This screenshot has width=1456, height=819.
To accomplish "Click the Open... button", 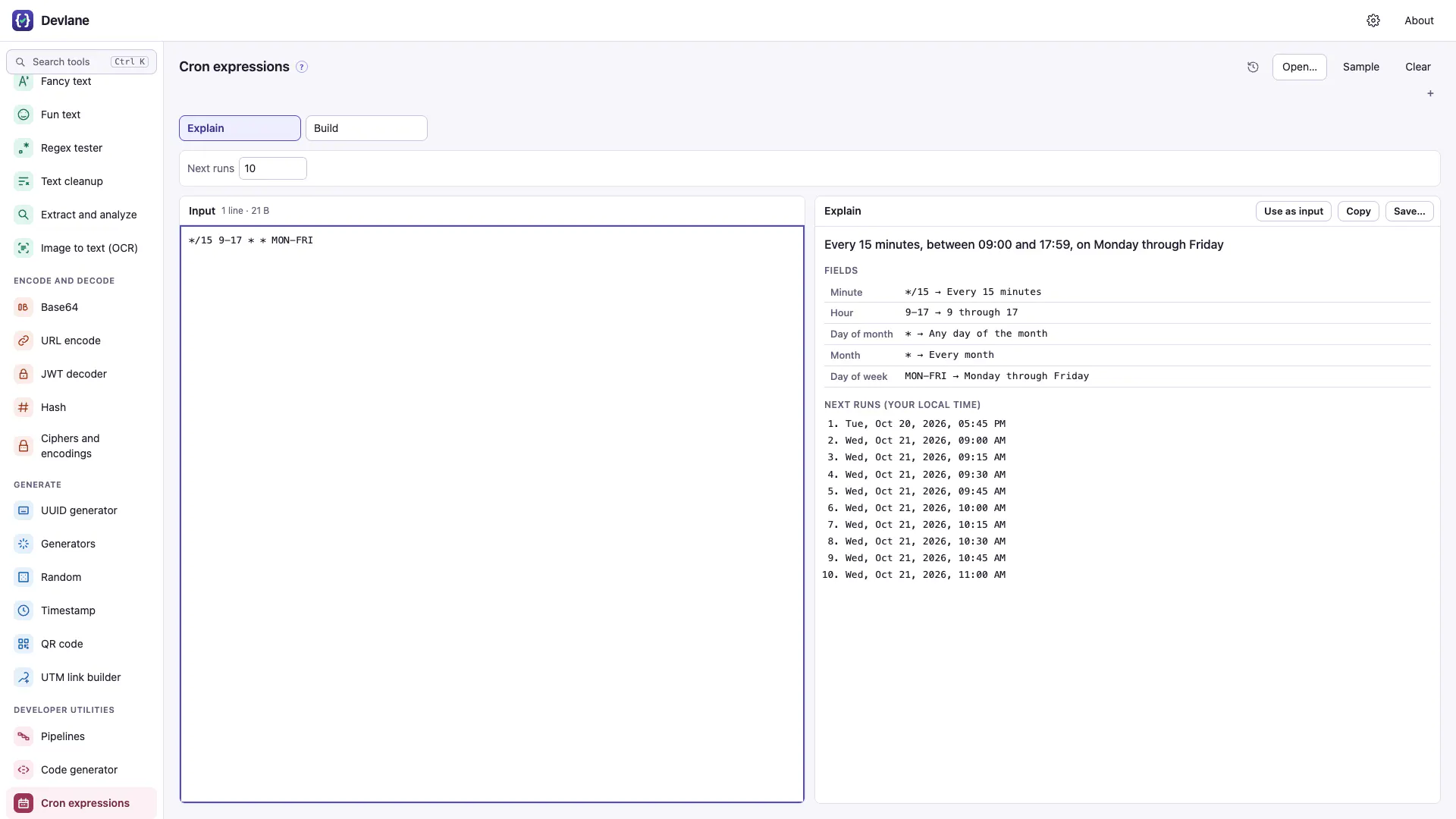I will (1299, 67).
